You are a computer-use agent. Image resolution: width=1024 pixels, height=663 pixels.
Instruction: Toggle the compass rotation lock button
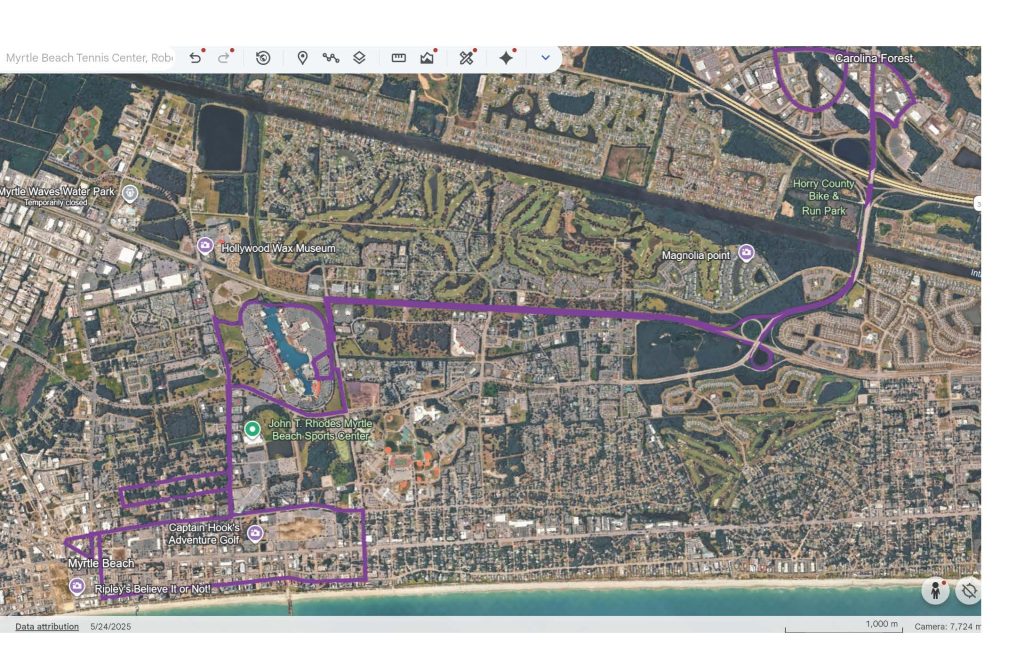[x=968, y=590]
